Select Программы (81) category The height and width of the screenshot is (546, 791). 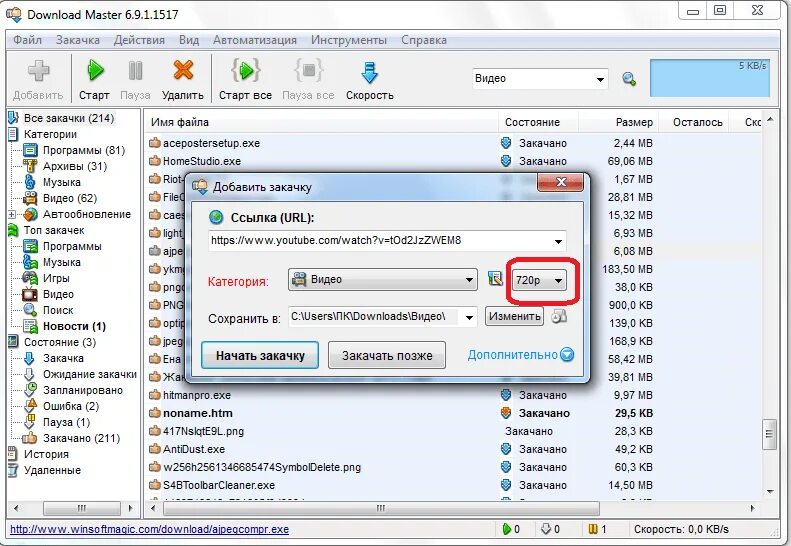tap(84, 150)
